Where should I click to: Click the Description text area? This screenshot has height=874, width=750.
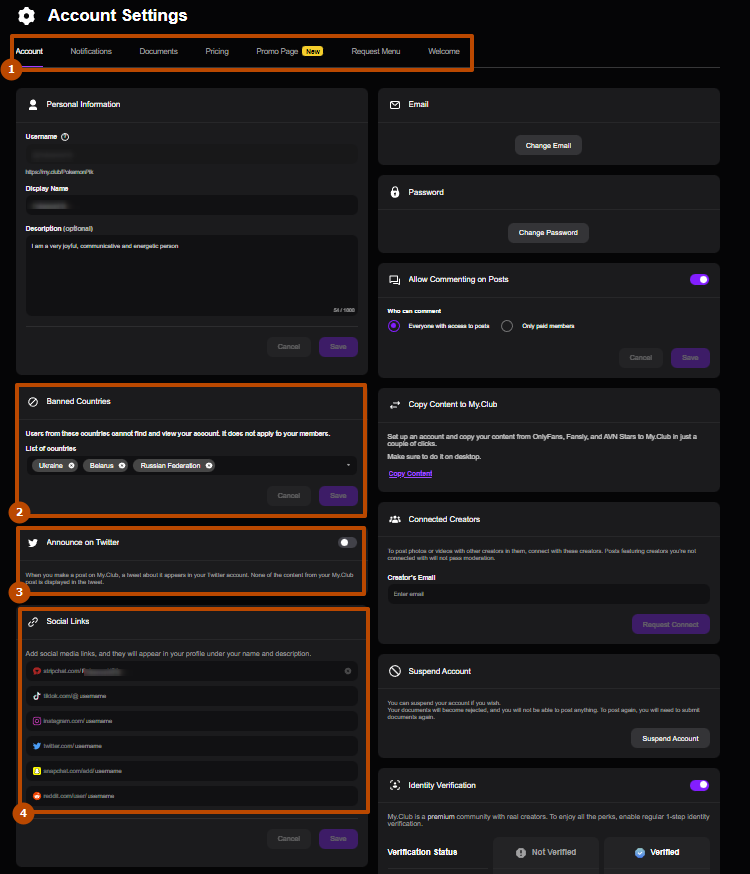click(x=191, y=277)
